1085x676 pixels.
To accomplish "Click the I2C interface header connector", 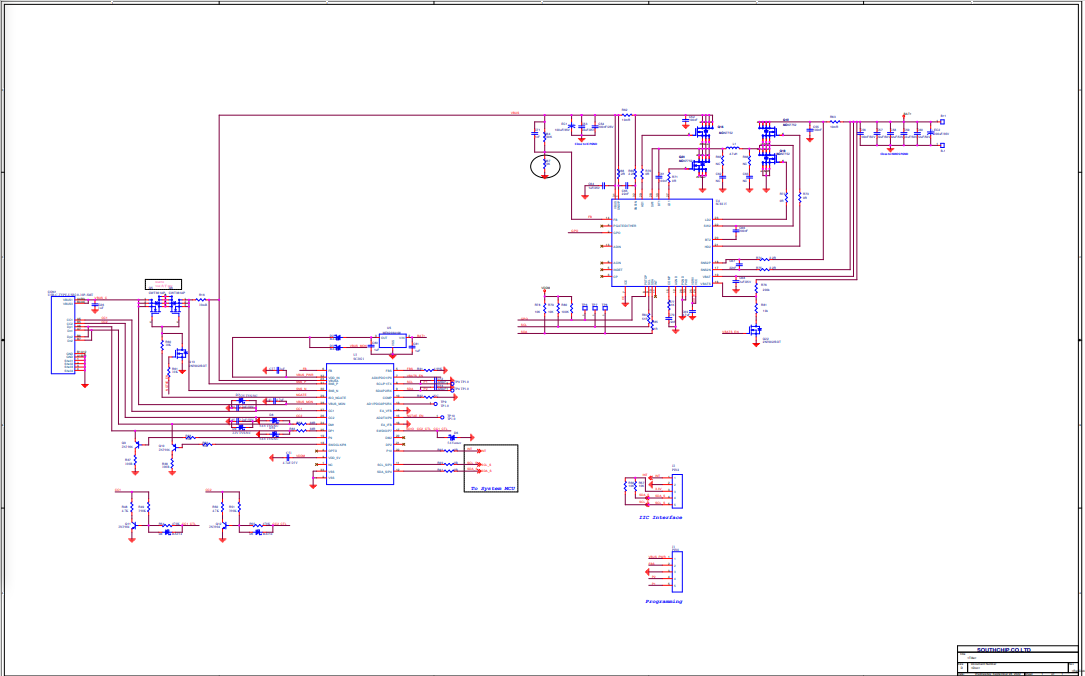I will tap(677, 491).
